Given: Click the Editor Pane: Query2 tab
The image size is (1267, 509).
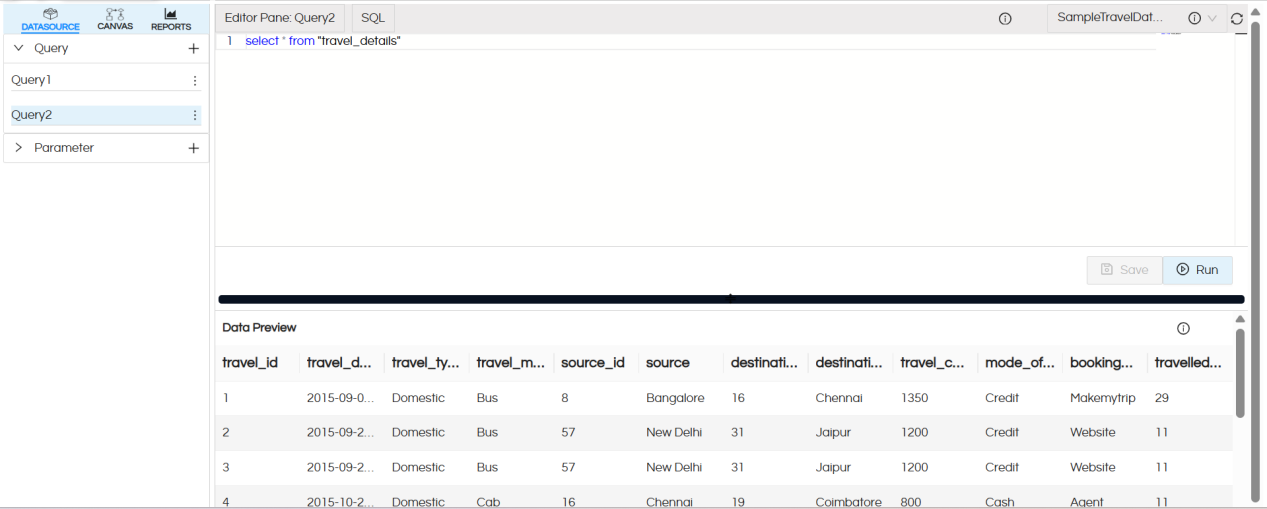Looking at the screenshot, I should [x=280, y=18].
